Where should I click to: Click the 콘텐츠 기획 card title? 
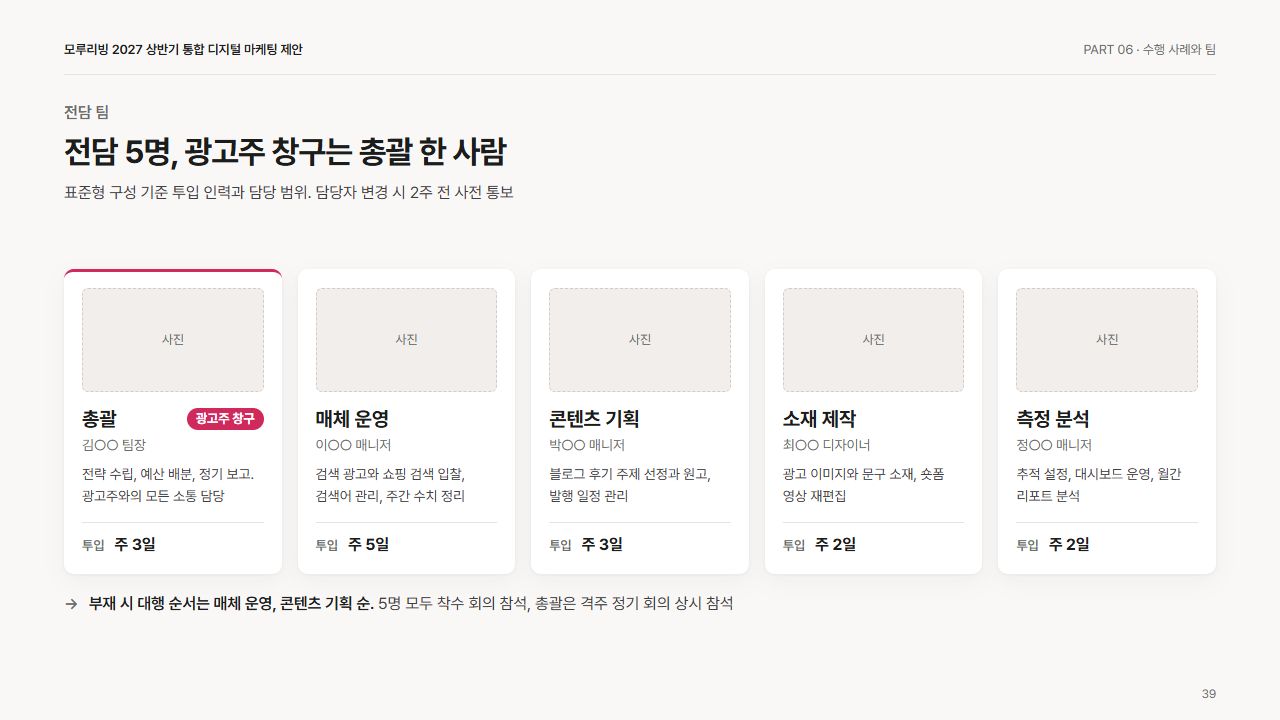click(594, 419)
